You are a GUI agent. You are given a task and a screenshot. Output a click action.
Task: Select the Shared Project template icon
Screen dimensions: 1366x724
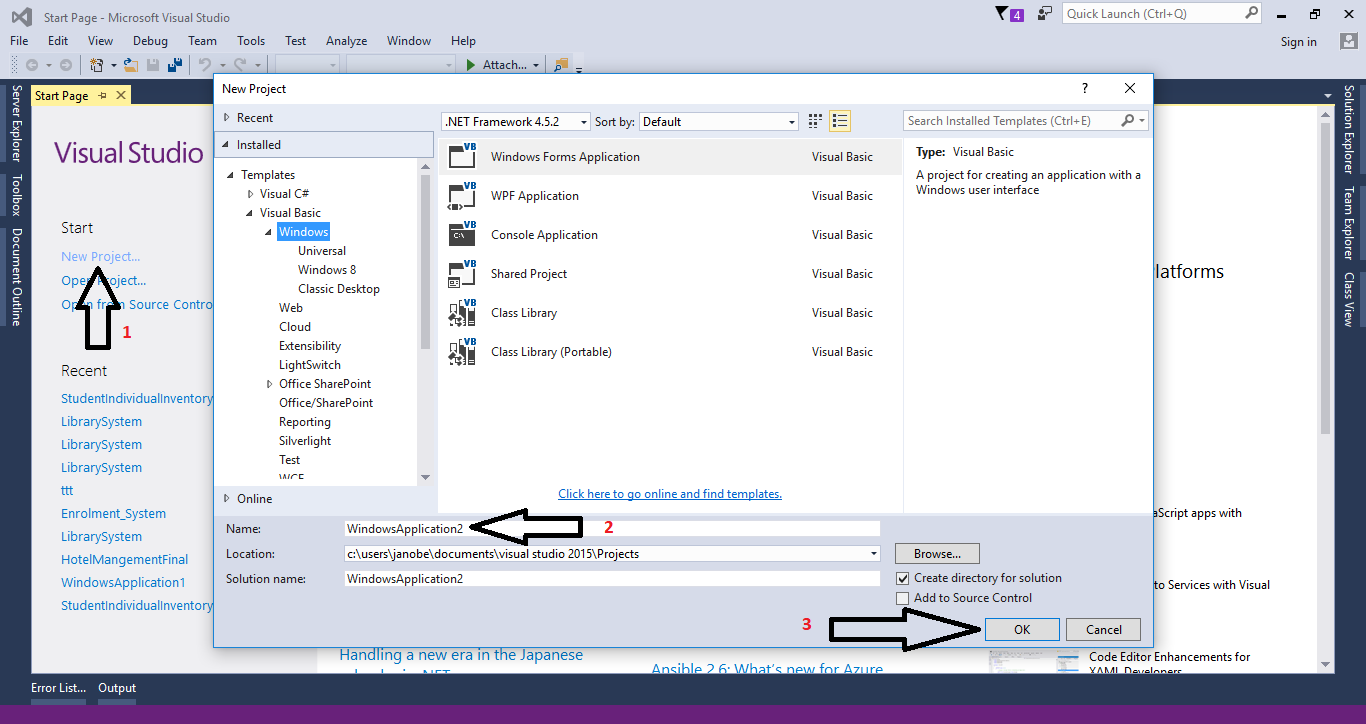[x=463, y=273]
